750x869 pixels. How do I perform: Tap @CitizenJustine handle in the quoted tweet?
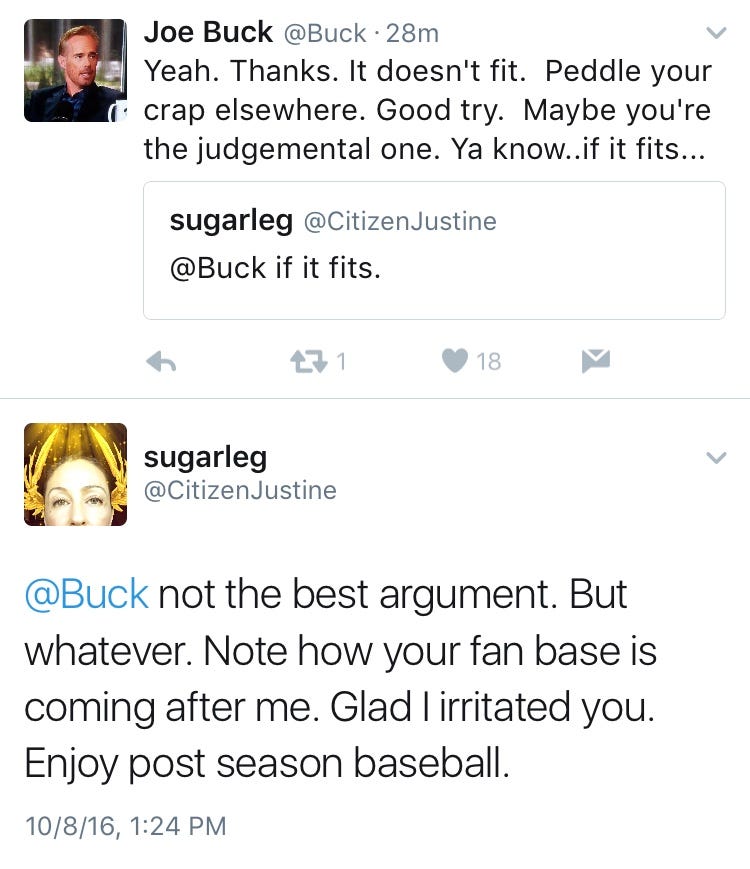tap(399, 221)
